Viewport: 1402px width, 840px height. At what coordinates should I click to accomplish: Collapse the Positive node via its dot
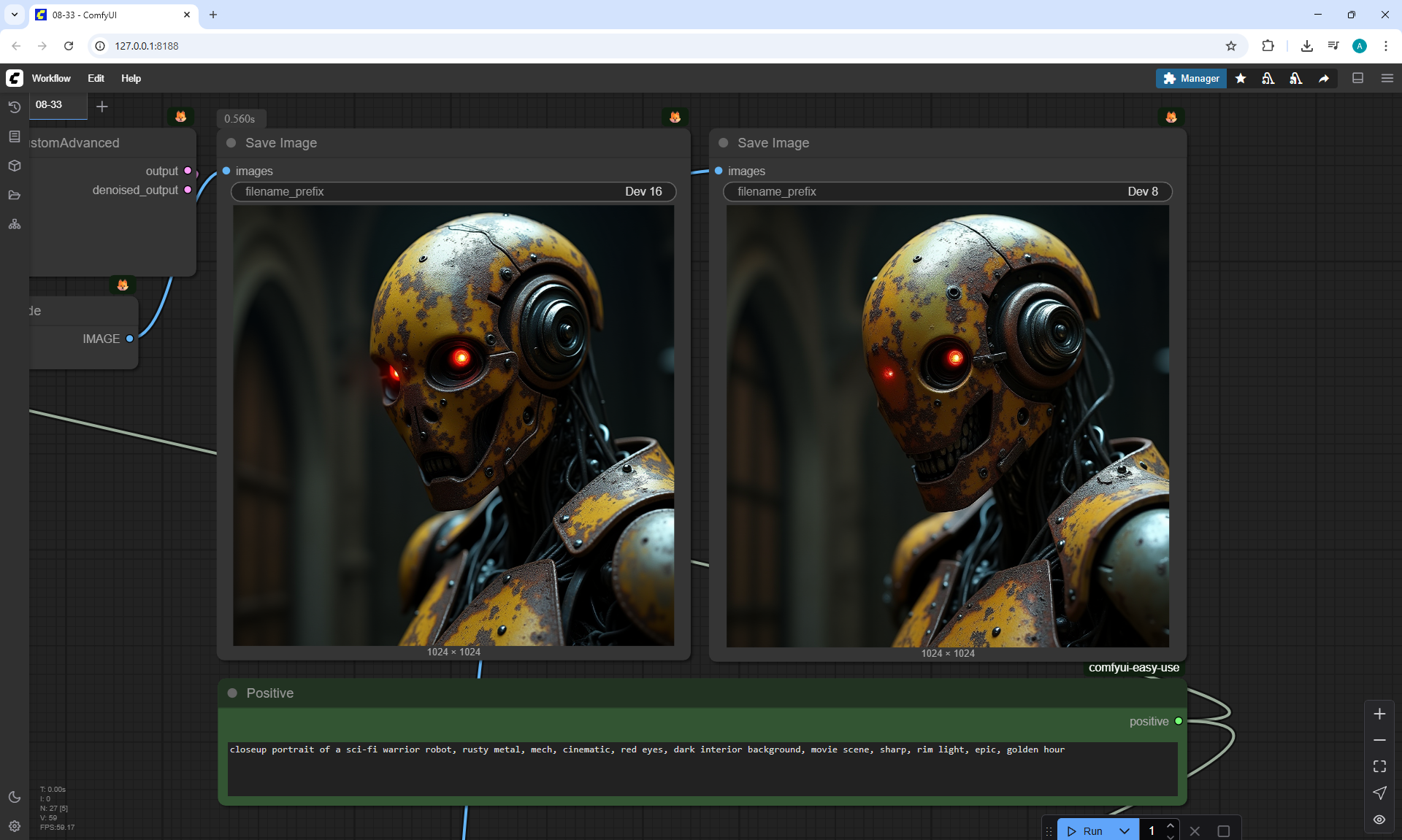pyautogui.click(x=232, y=693)
